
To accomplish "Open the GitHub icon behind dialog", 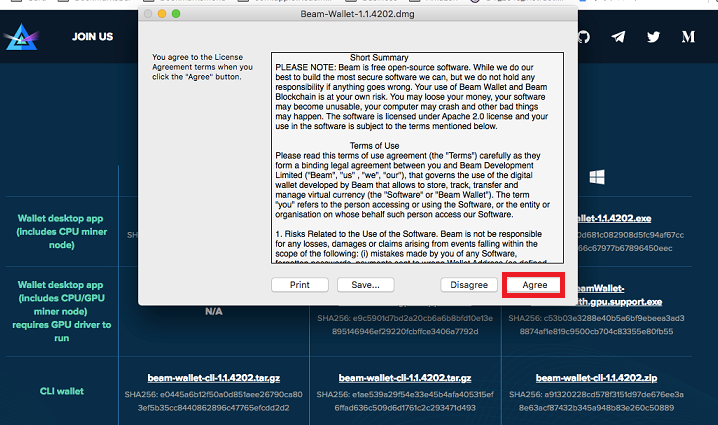I will pyautogui.click(x=584, y=37).
